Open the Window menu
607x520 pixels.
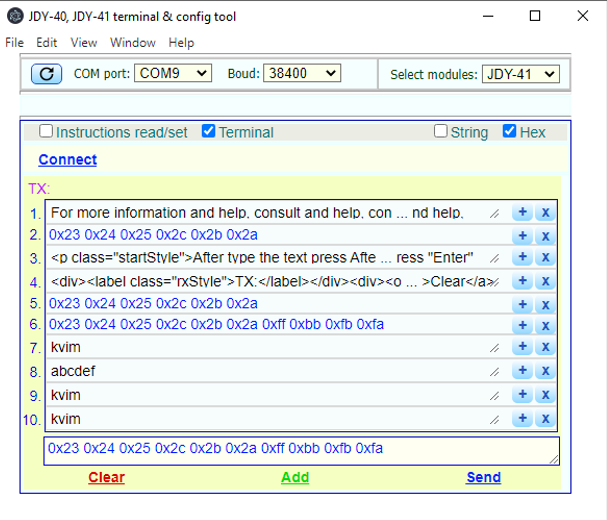click(133, 43)
